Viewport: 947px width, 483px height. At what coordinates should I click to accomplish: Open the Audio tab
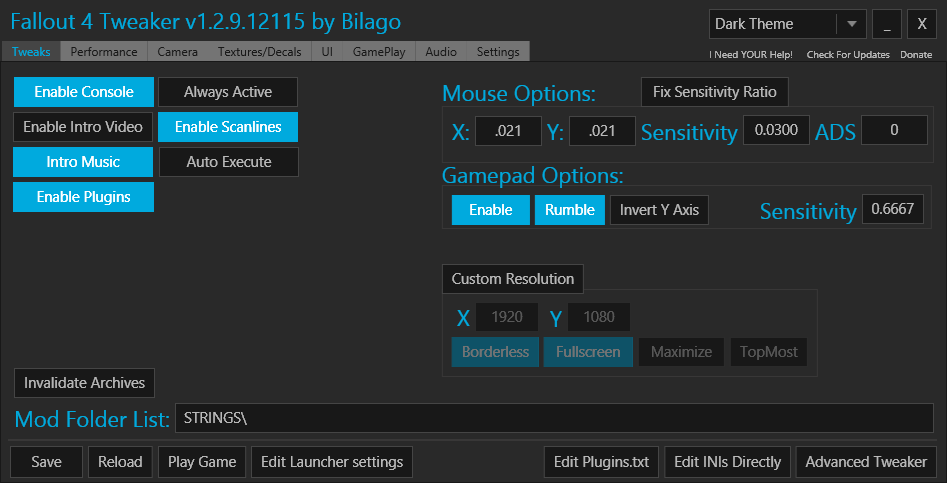[x=441, y=52]
